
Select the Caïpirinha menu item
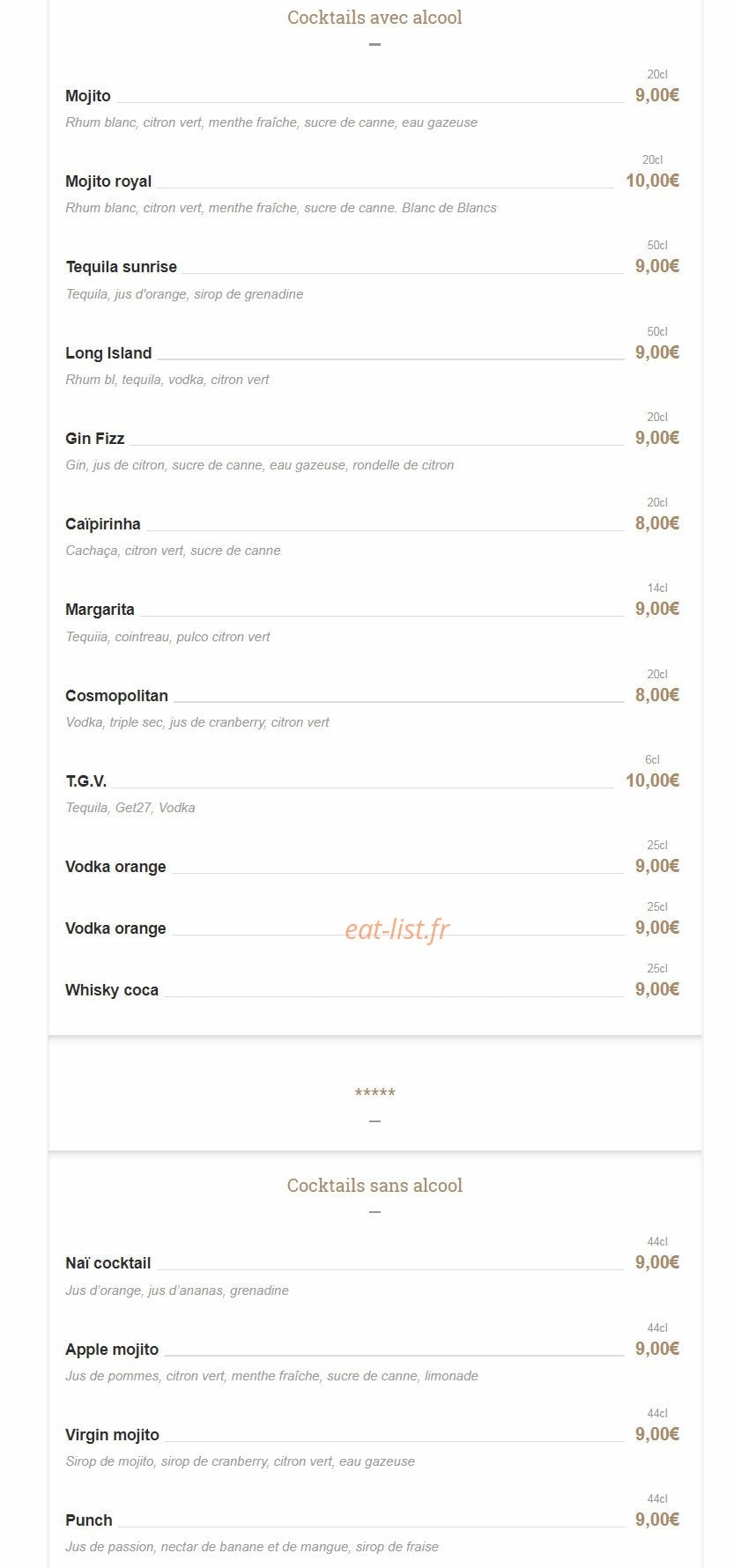click(x=103, y=524)
